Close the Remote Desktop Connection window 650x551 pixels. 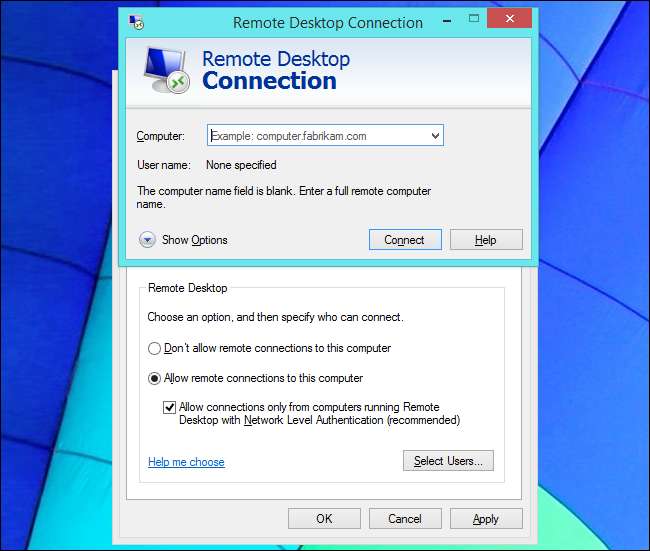tap(509, 18)
